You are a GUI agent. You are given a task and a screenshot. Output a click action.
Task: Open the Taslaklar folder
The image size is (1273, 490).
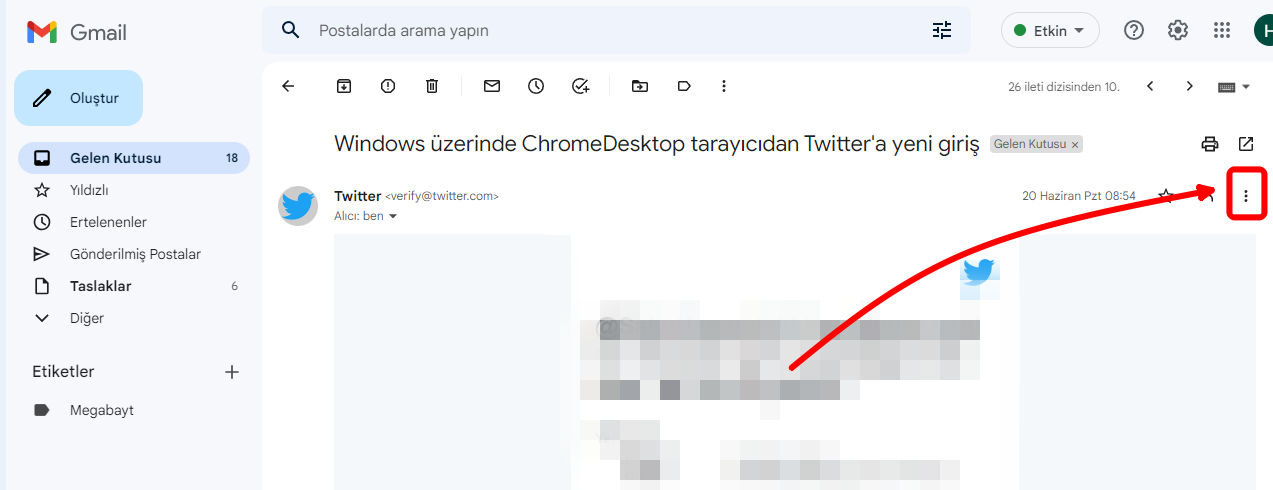[x=100, y=286]
